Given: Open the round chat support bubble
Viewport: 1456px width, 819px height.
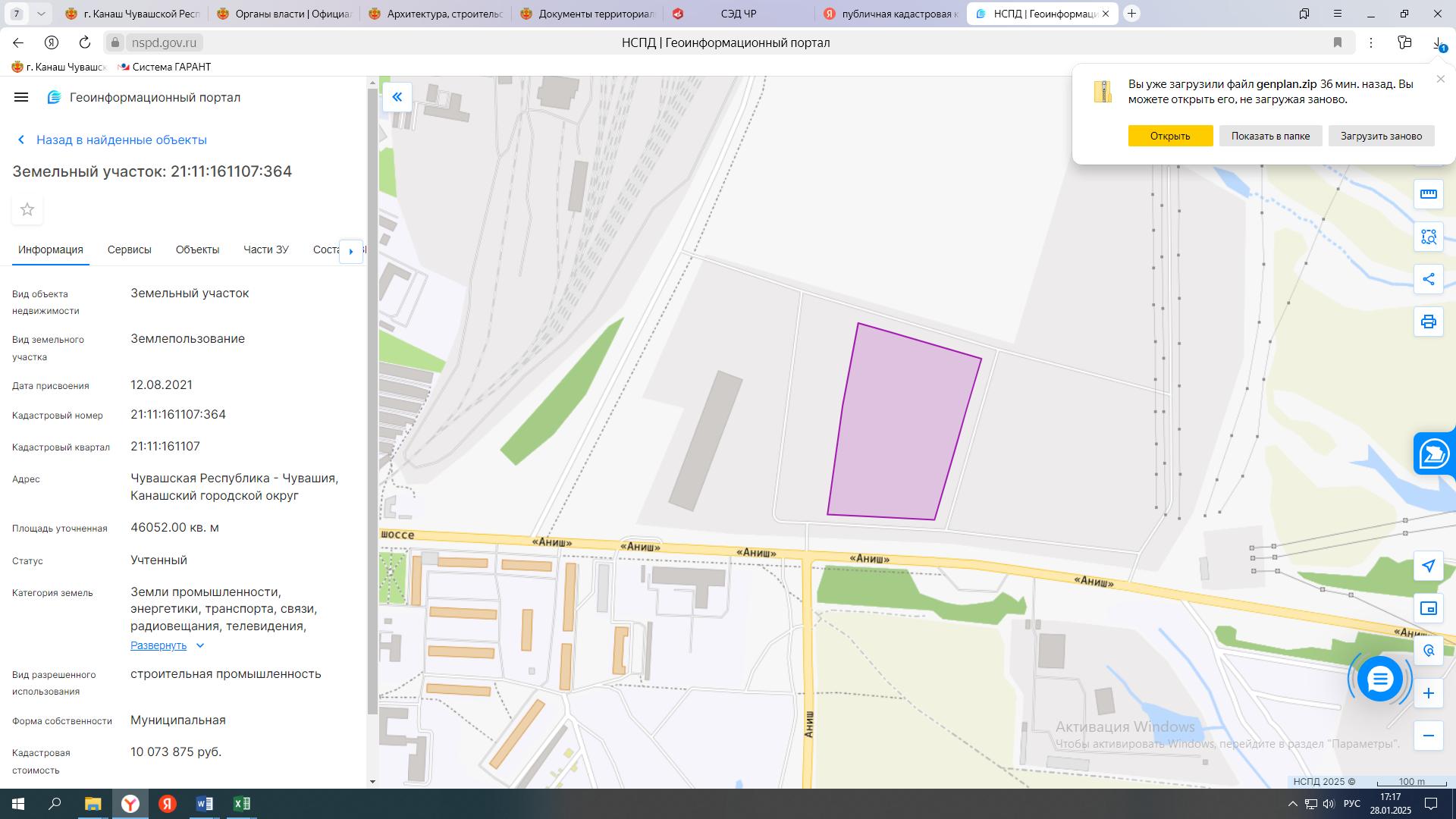Looking at the screenshot, I should pos(1379,679).
